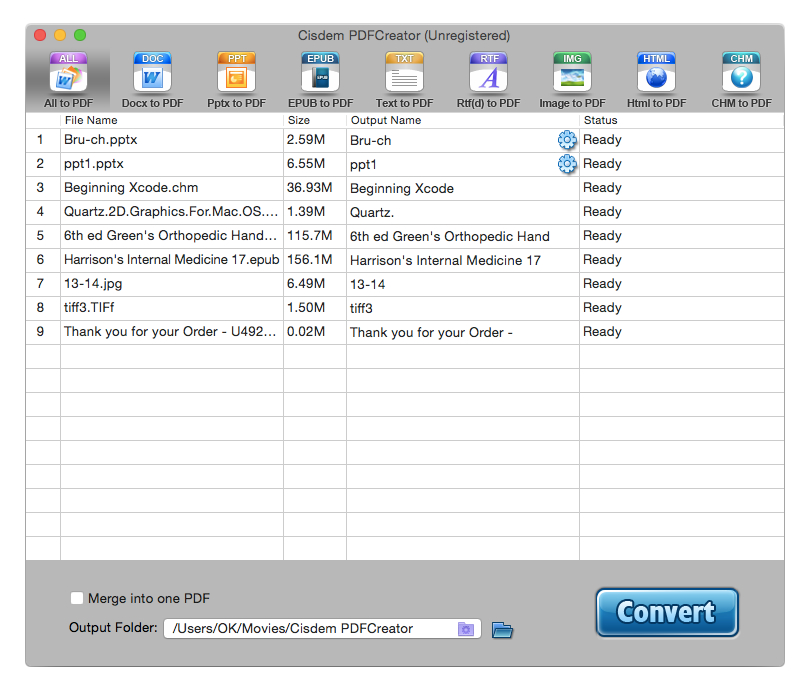Image resolution: width=812 pixels, height=692 pixels.
Task: Edit the Output Folder path field
Action: tap(322, 628)
